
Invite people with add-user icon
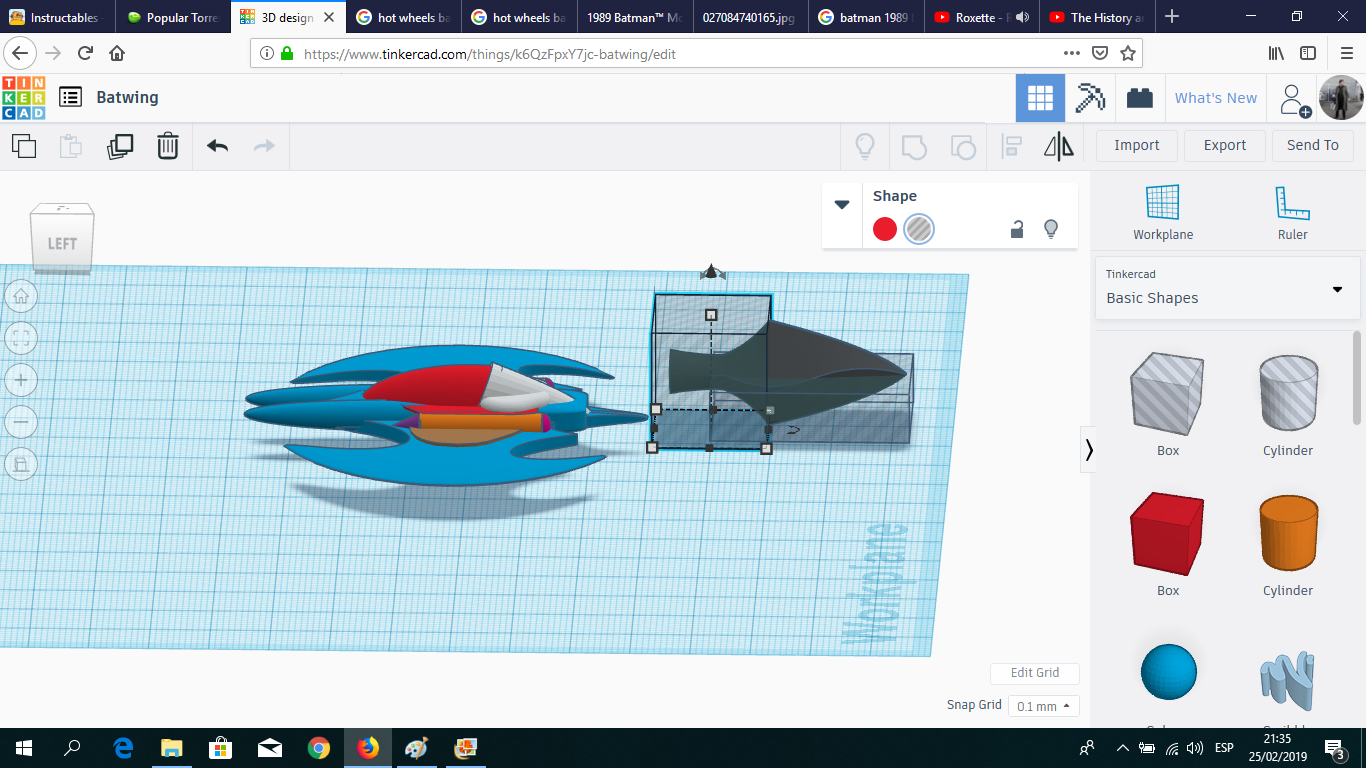[x=1294, y=99]
